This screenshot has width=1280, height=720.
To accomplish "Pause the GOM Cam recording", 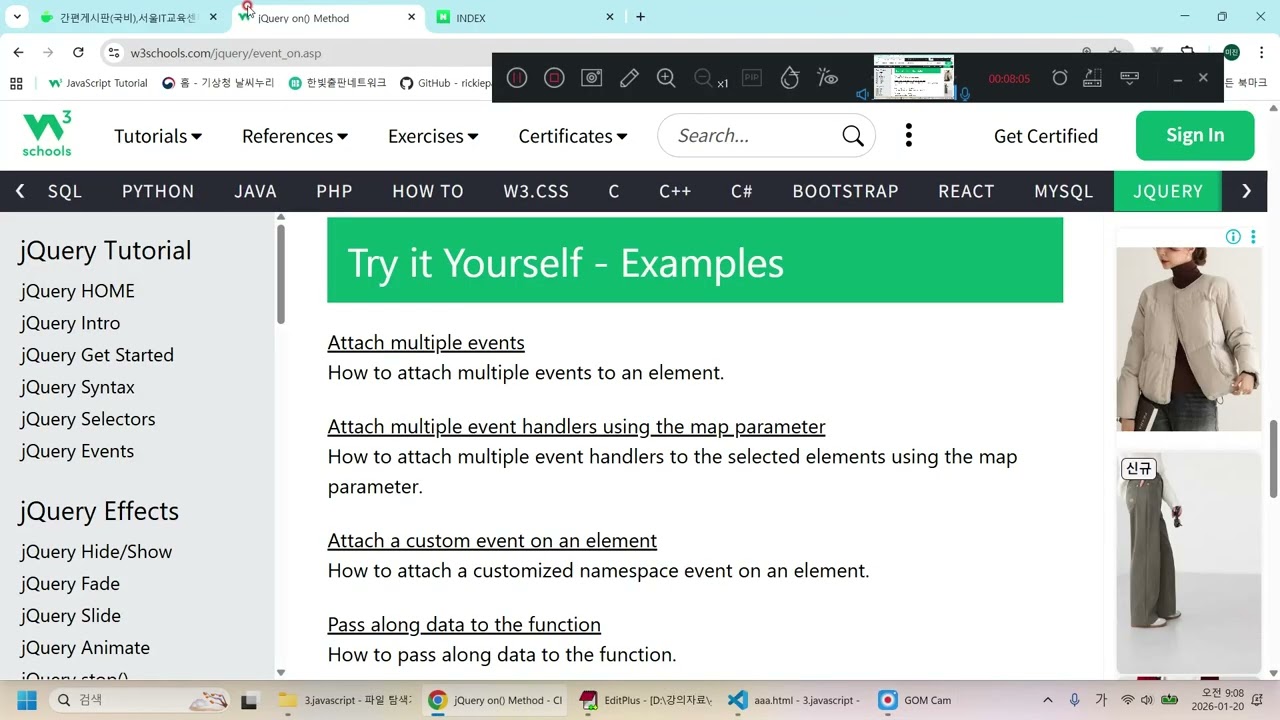I will [517, 78].
